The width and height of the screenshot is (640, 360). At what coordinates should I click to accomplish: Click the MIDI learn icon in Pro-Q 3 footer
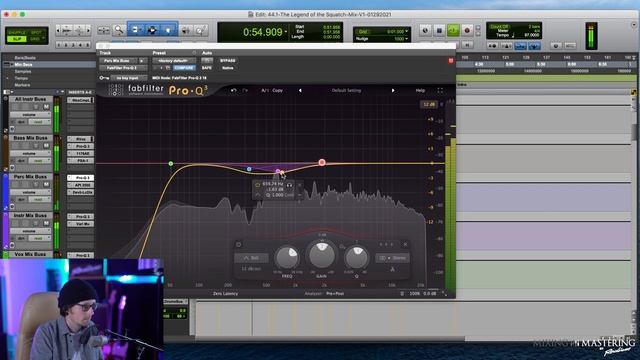tap(402, 293)
